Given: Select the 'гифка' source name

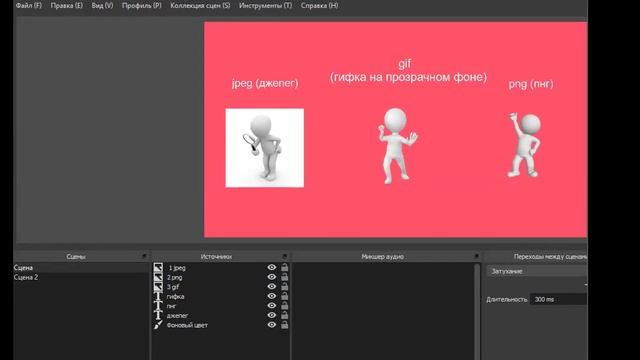Looking at the screenshot, I should 176,296.
